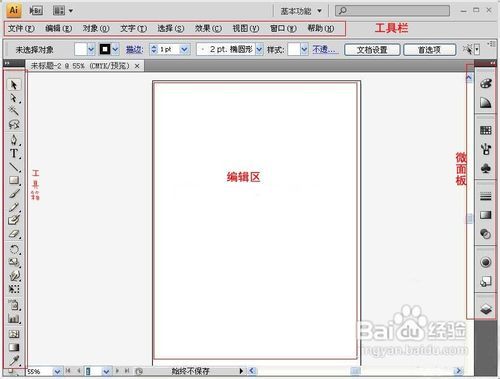
Task: Open the Swatches panel icon
Action: click(485, 130)
